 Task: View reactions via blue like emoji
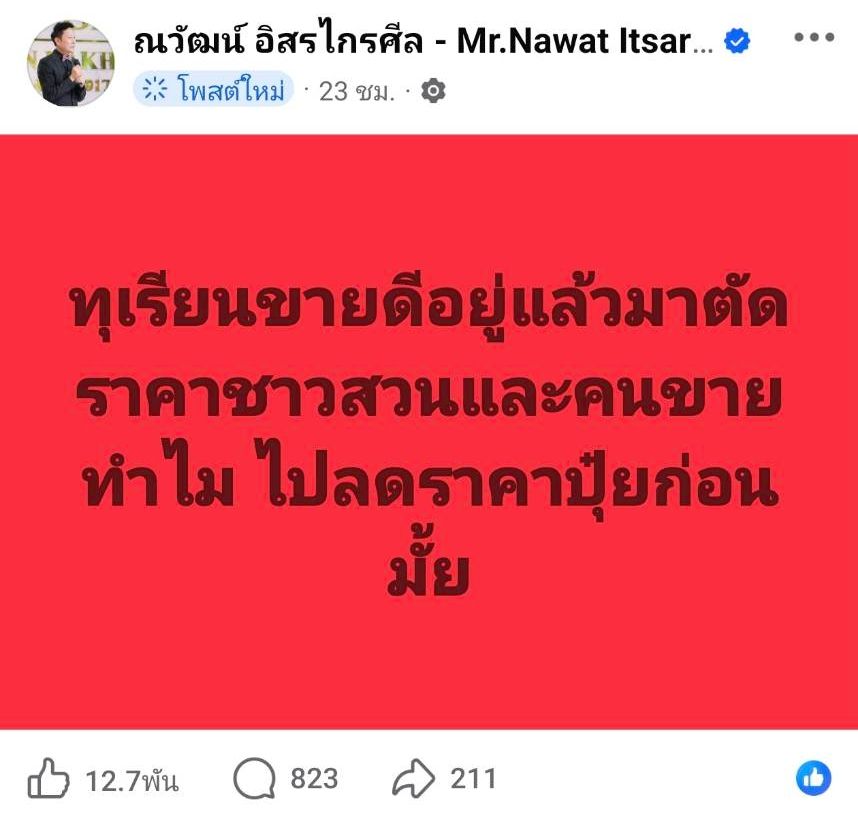pyautogui.click(x=814, y=778)
